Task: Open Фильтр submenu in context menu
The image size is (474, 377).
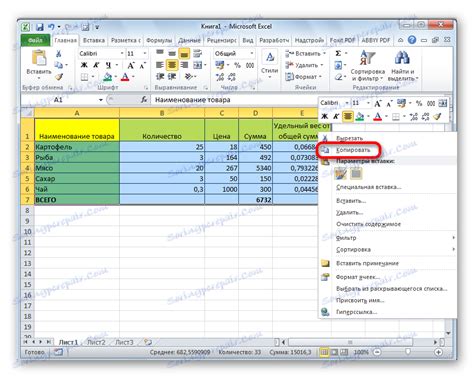Action: pyautogui.click(x=387, y=238)
